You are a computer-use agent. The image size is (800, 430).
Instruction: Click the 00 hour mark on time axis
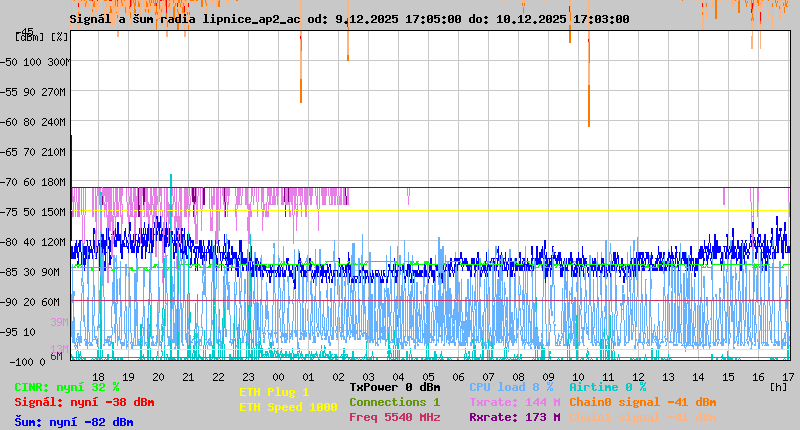(x=279, y=376)
